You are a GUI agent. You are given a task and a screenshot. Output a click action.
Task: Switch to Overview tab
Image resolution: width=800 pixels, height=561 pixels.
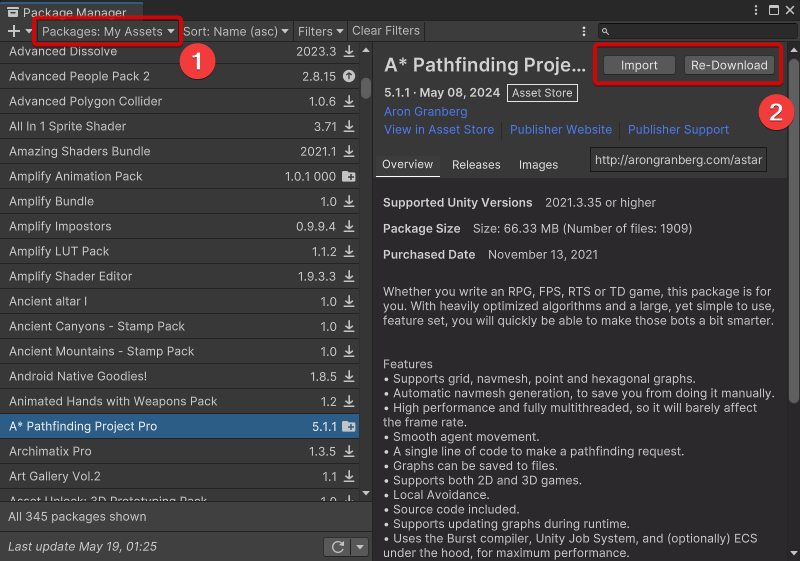tap(407, 164)
